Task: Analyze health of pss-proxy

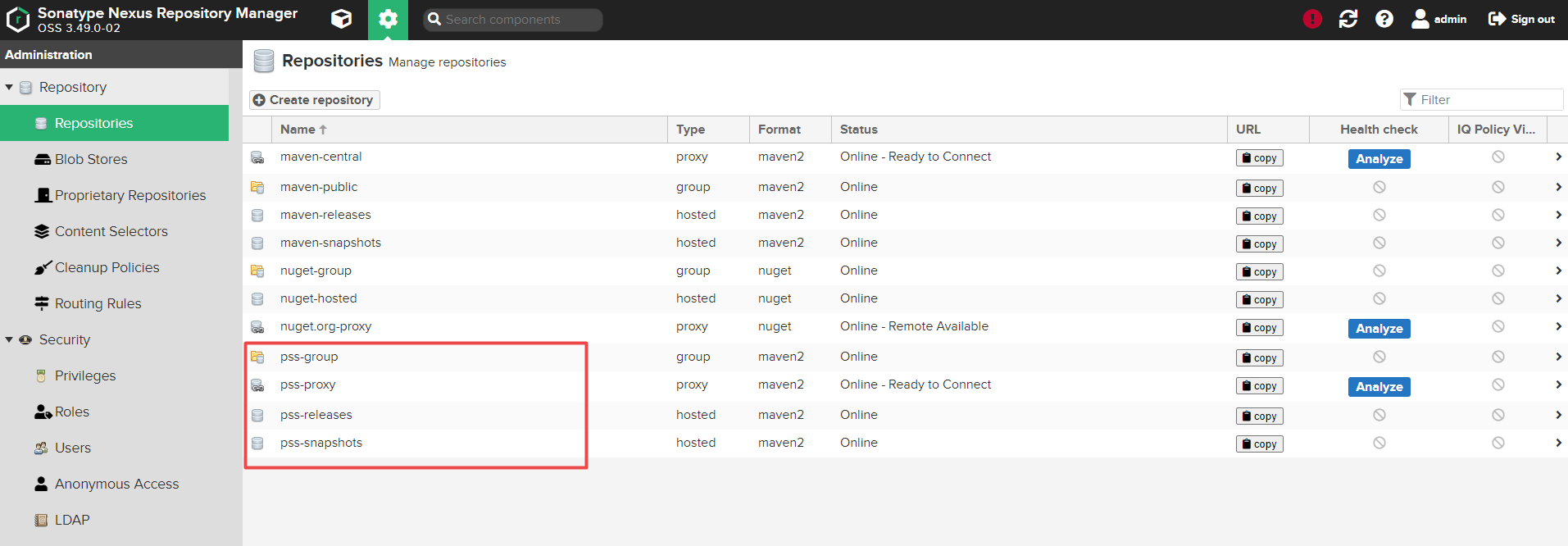Action: tap(1379, 387)
